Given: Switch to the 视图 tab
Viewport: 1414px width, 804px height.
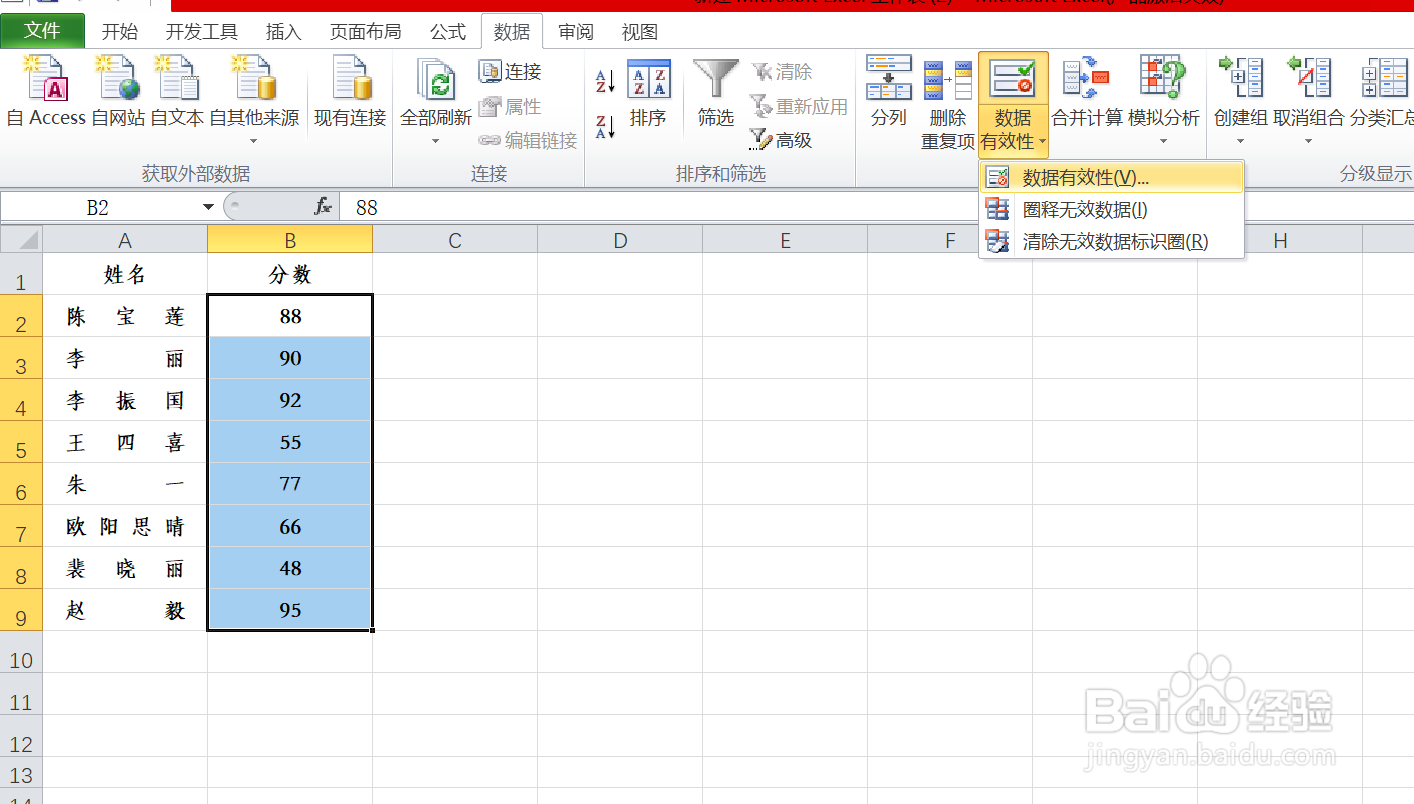Looking at the screenshot, I should pos(640,32).
